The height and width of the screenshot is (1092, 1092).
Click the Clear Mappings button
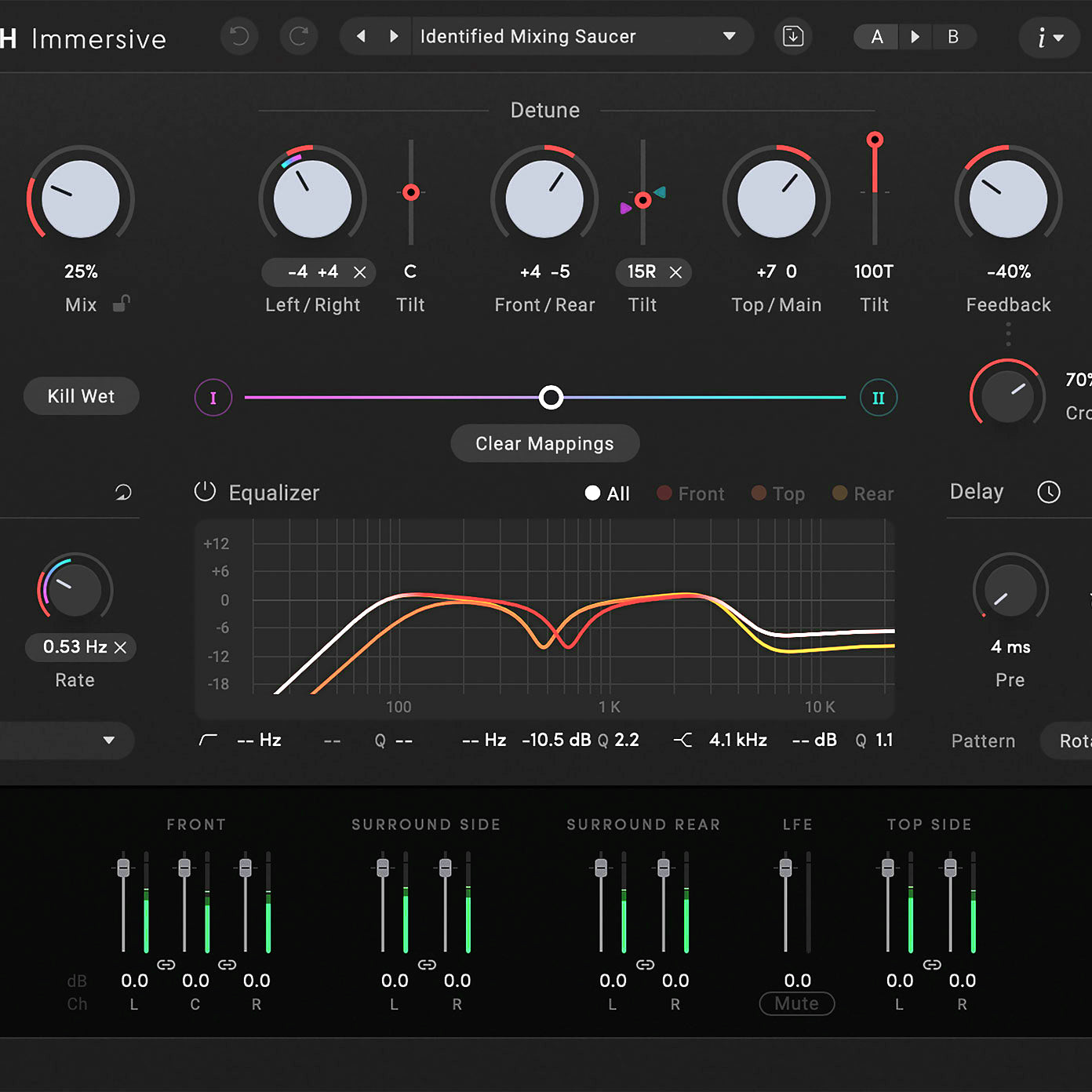[544, 443]
